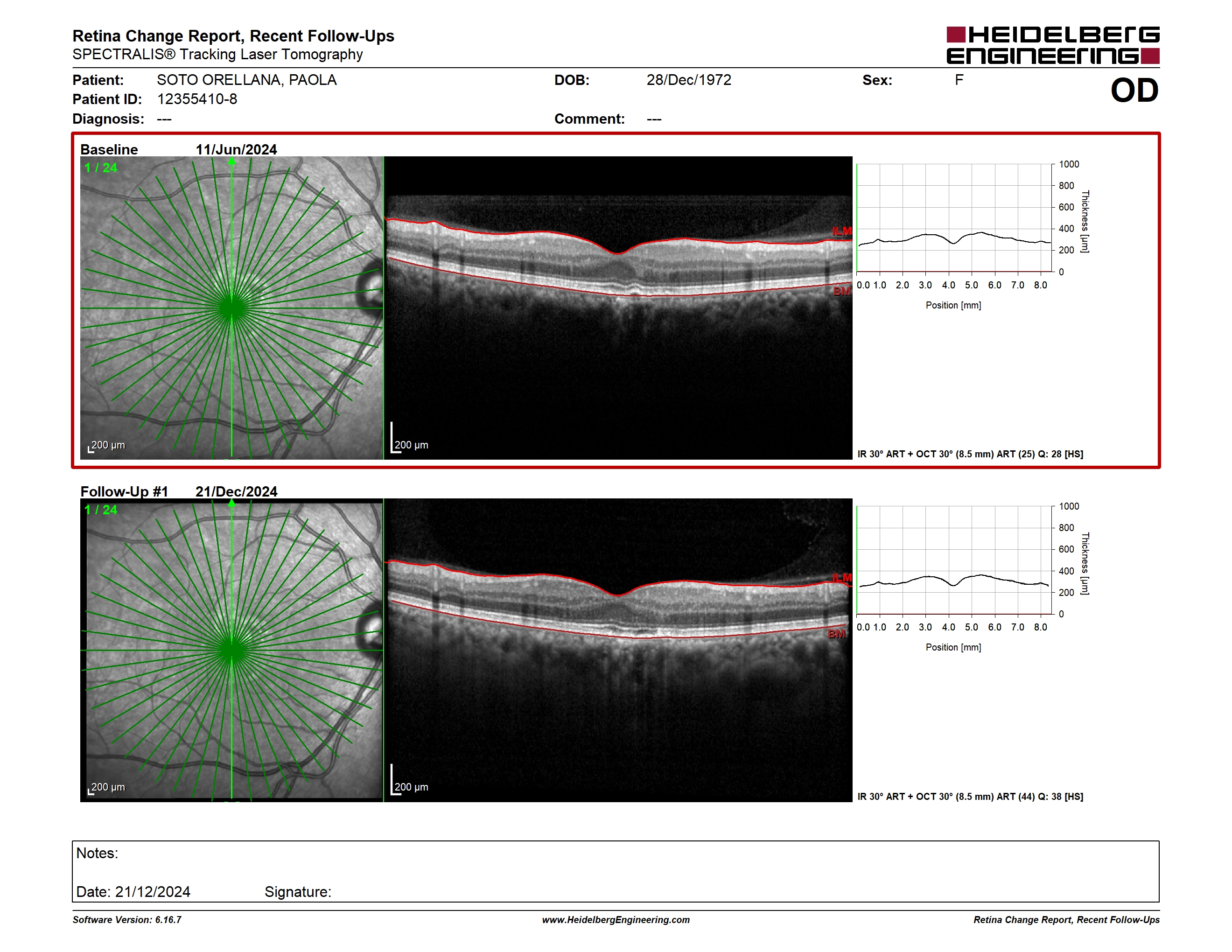The image size is (1232, 952).
Task: Click the Sex value 'F'
Action: (959, 80)
